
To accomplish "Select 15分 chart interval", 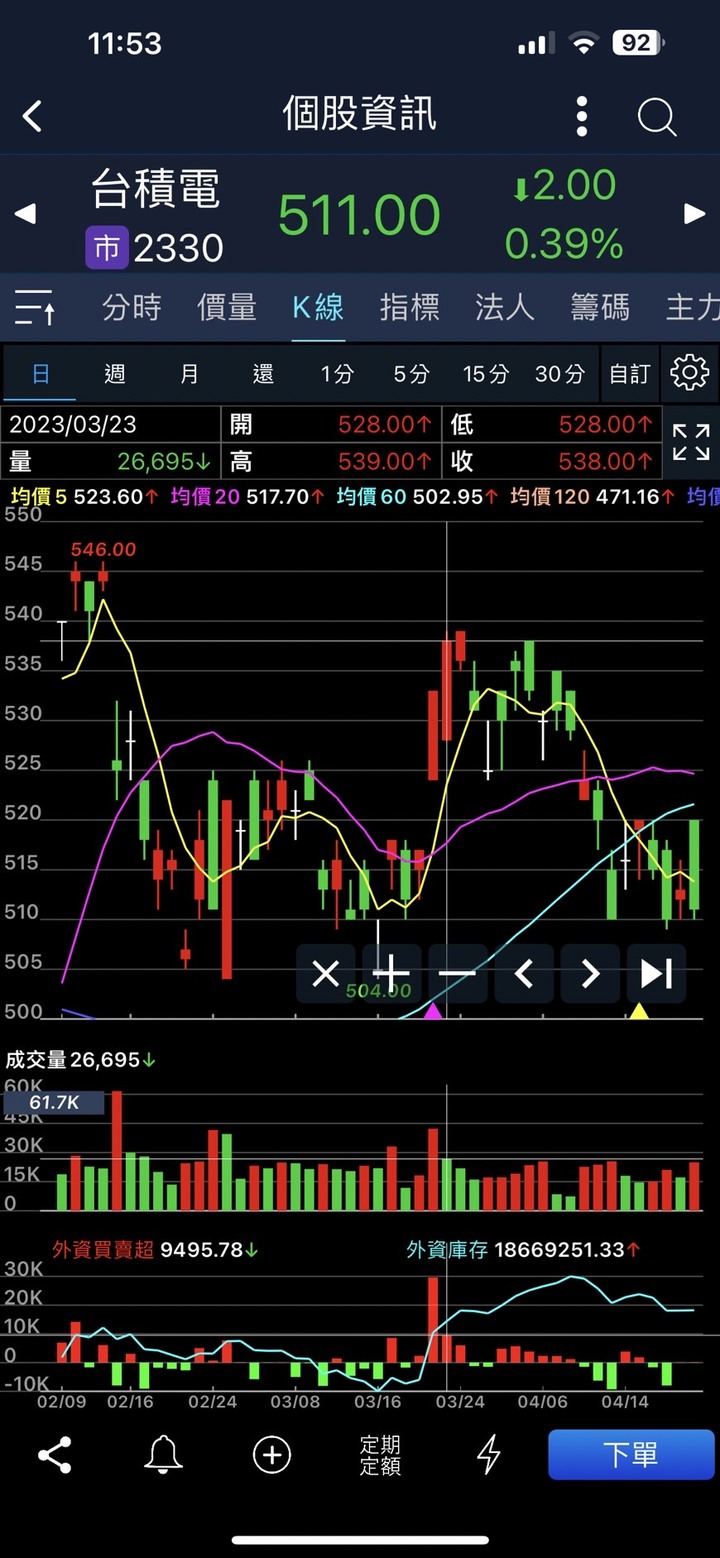I will (x=485, y=374).
